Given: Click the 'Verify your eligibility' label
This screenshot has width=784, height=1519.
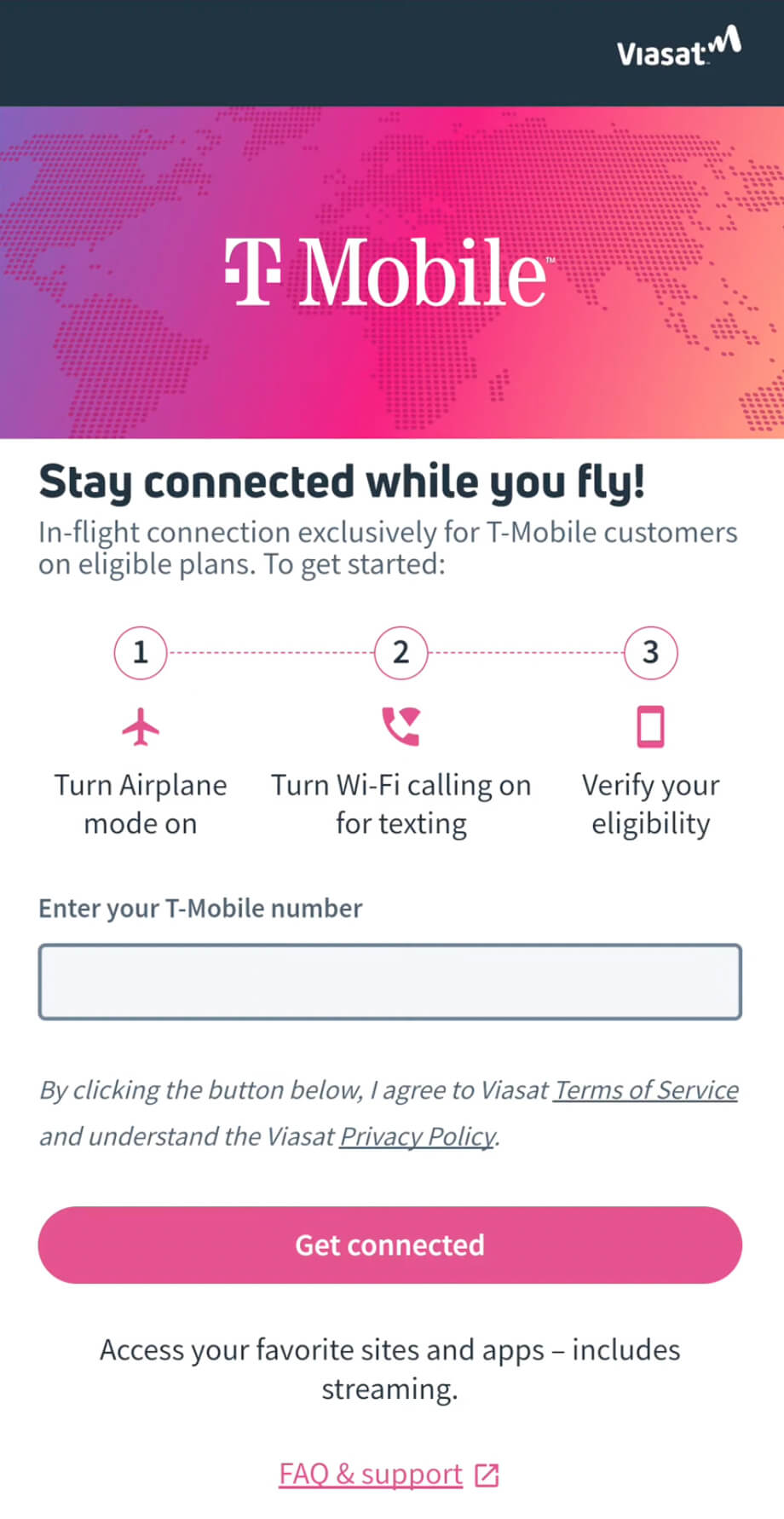Looking at the screenshot, I should coord(651,804).
